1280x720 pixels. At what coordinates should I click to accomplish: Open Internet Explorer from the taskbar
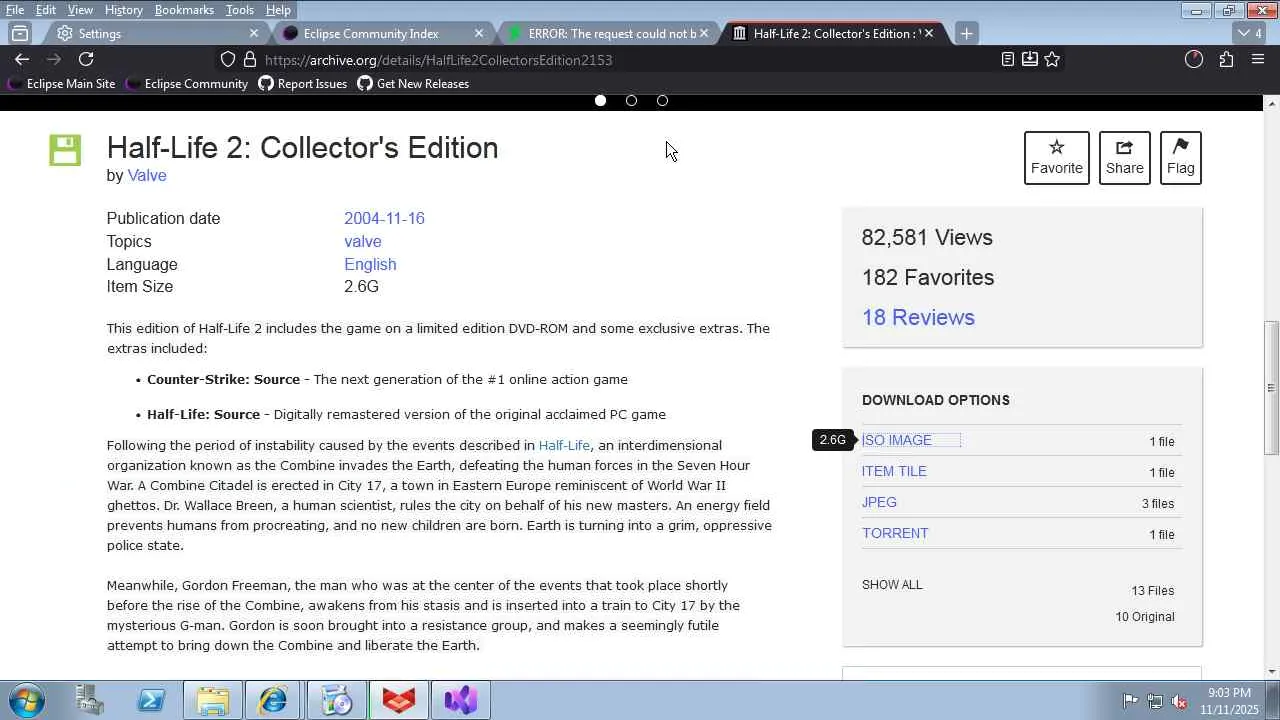click(273, 701)
